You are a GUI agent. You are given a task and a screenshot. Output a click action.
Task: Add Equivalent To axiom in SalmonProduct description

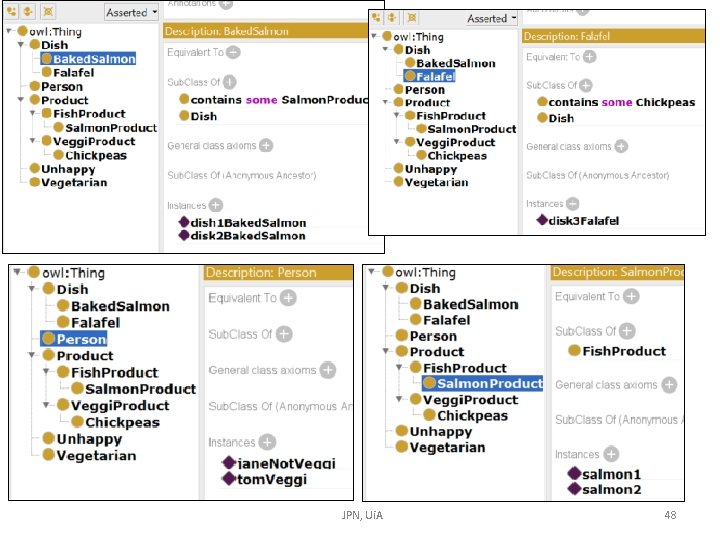[x=631, y=296]
